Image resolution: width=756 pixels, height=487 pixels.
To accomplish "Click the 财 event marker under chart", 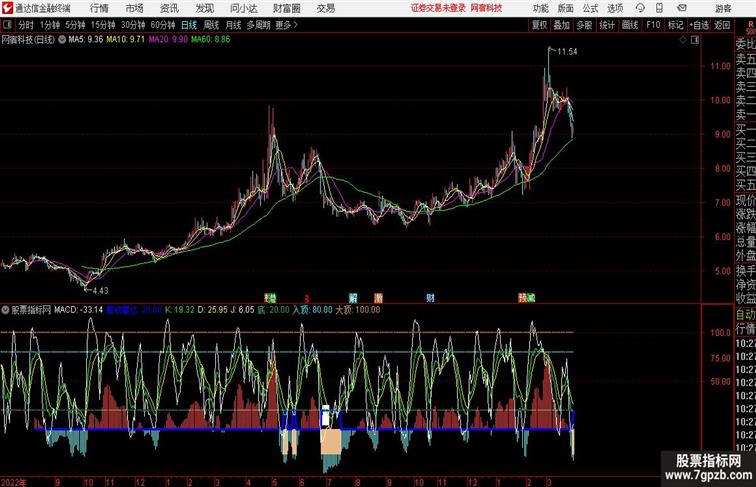I will pyautogui.click(x=430, y=298).
